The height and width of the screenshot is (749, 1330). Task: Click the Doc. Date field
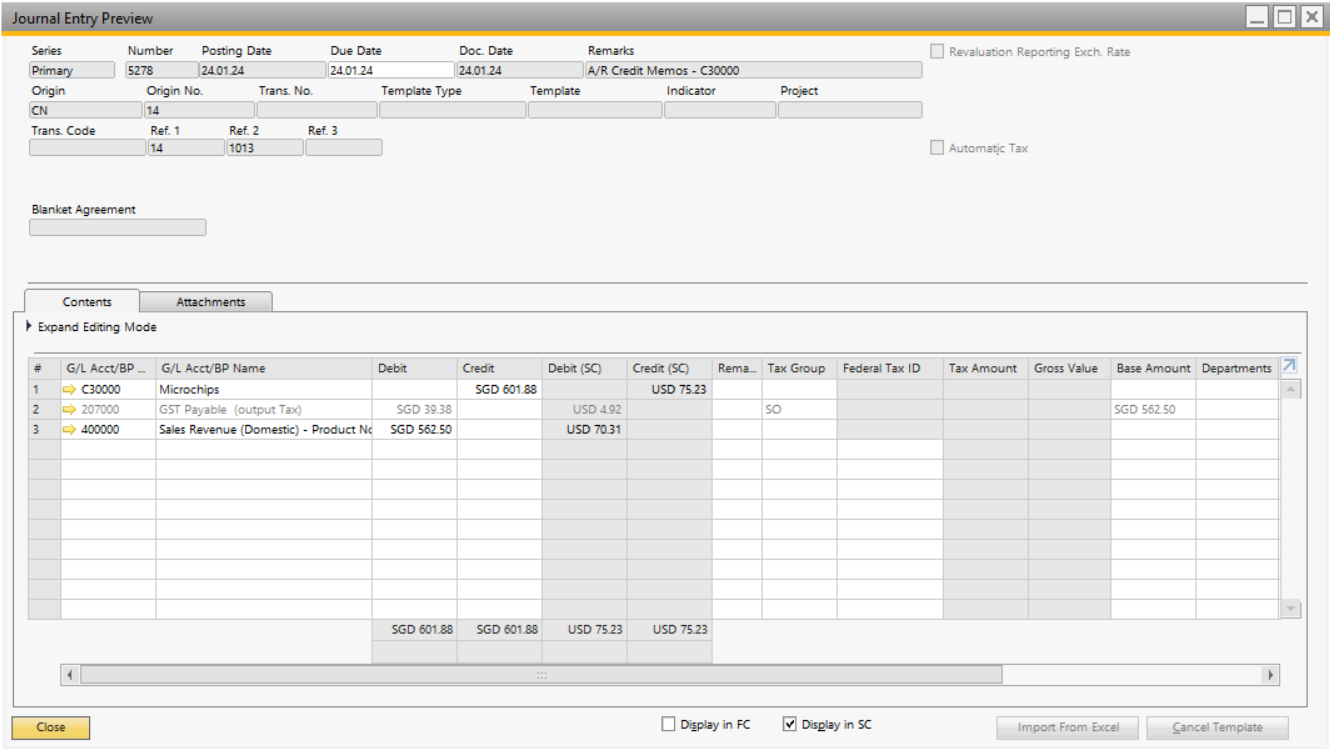520,70
